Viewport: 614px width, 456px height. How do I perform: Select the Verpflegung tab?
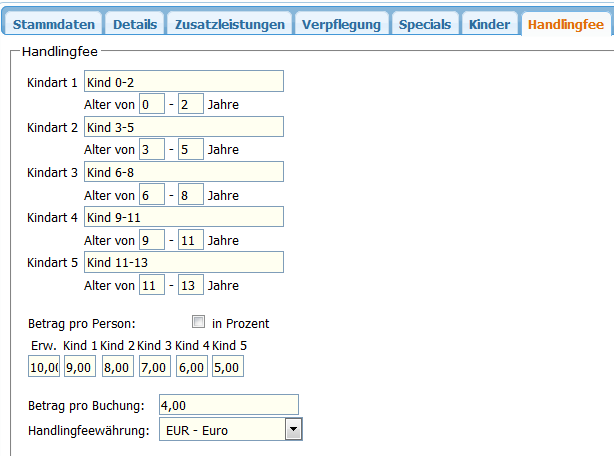click(x=340, y=24)
